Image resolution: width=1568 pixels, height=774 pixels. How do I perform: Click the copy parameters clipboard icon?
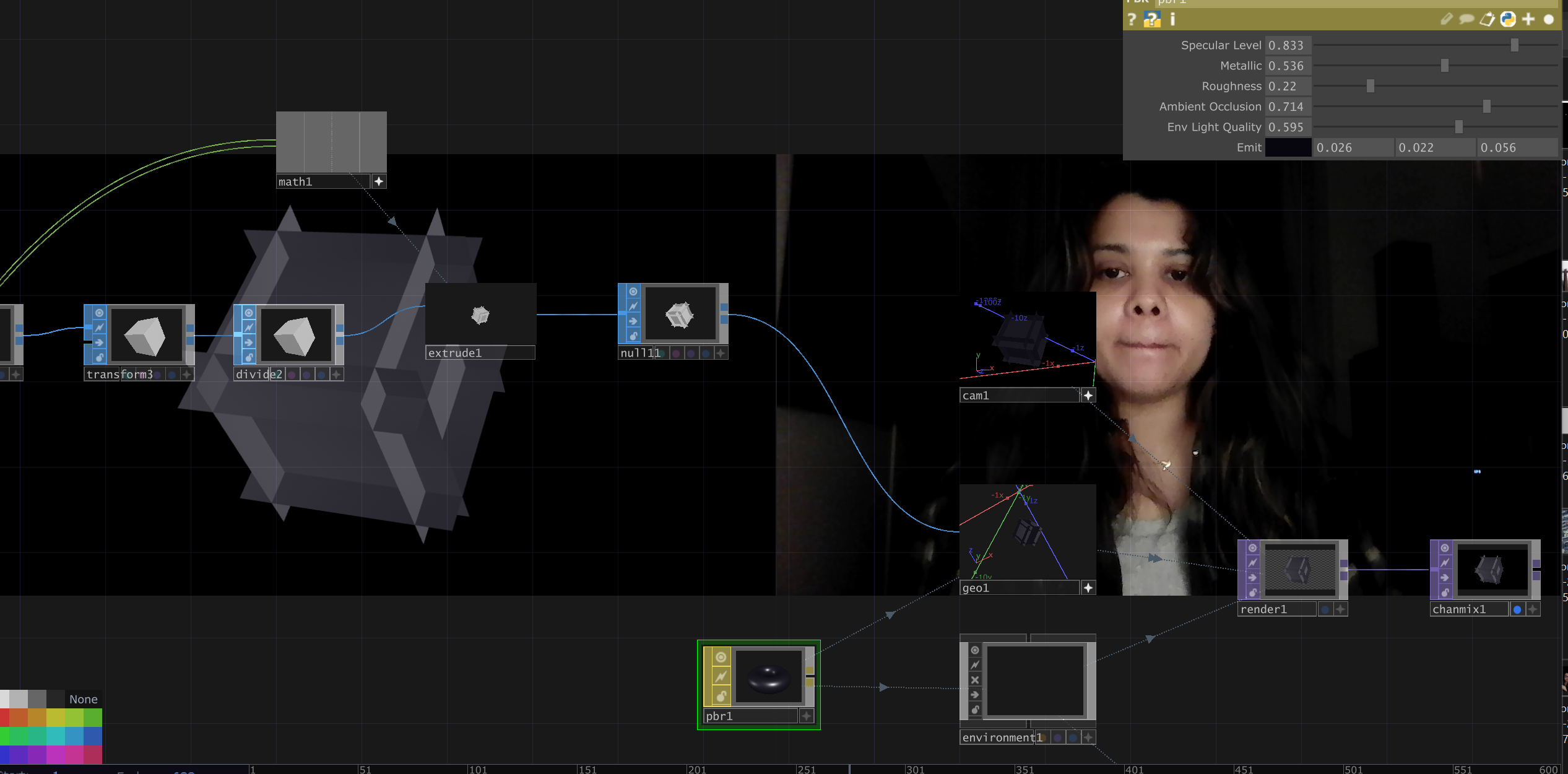click(1487, 20)
